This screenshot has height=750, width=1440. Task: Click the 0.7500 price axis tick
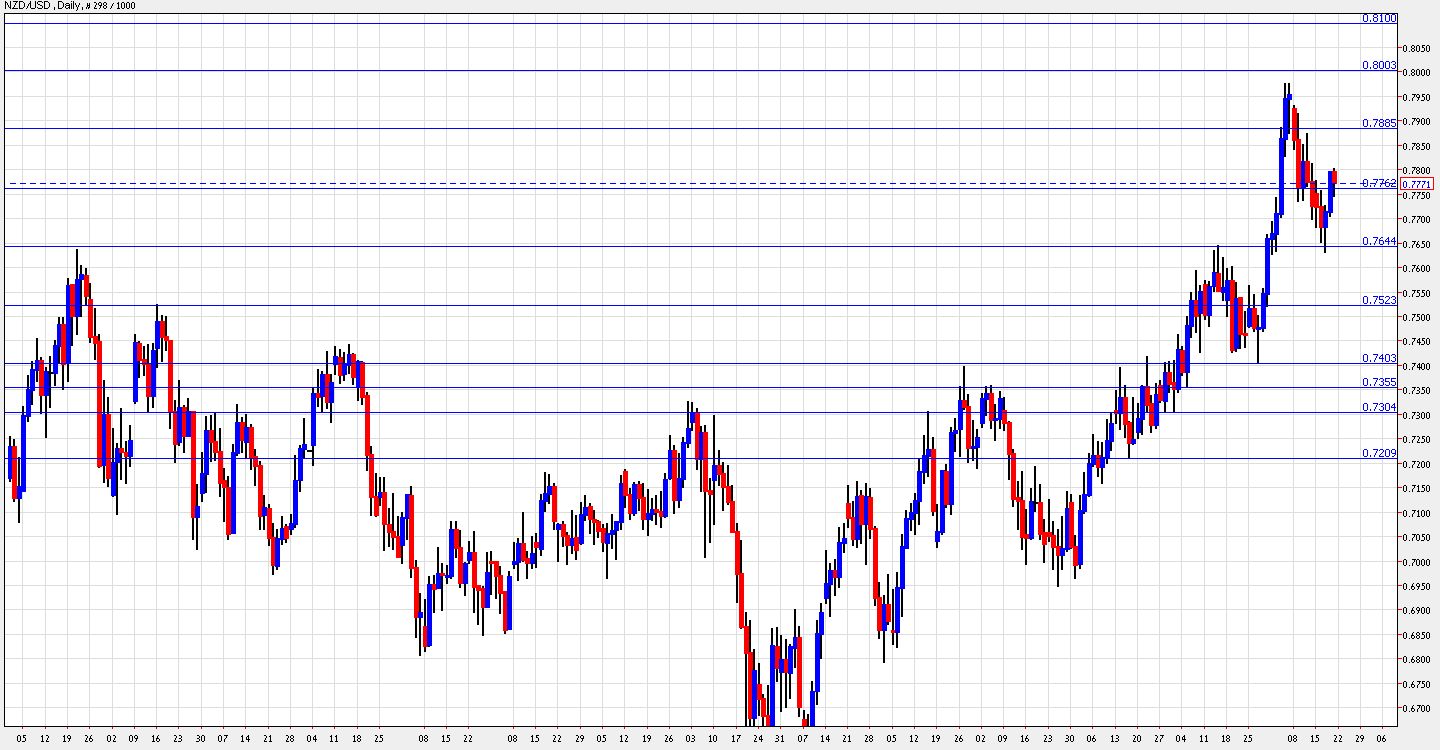pyautogui.click(x=1416, y=317)
